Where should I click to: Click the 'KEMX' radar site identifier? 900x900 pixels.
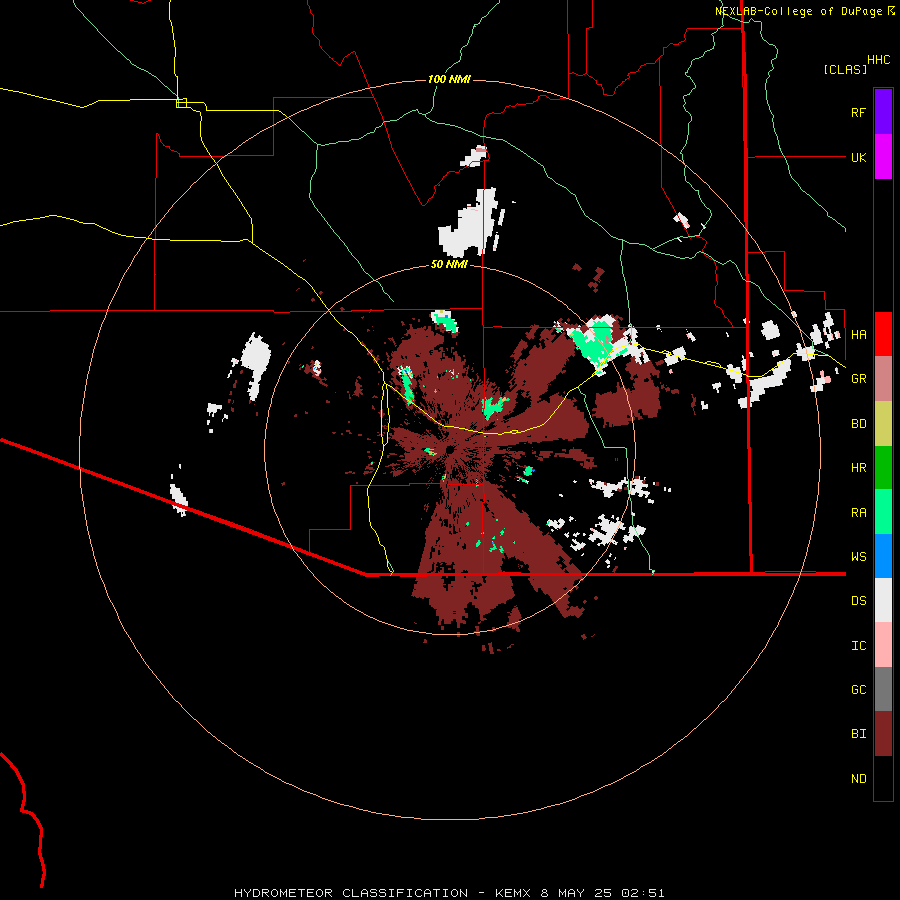[x=513, y=893]
